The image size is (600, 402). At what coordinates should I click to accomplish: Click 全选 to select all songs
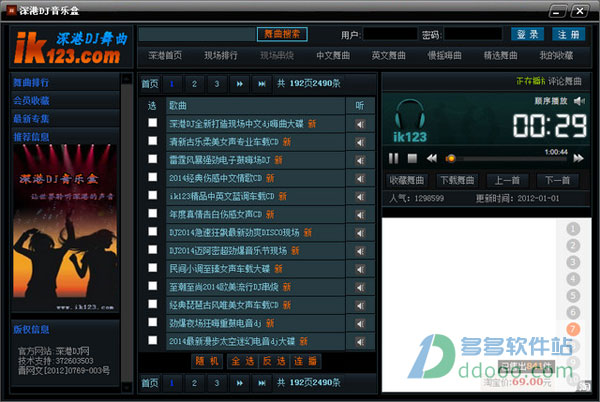pos(243,361)
